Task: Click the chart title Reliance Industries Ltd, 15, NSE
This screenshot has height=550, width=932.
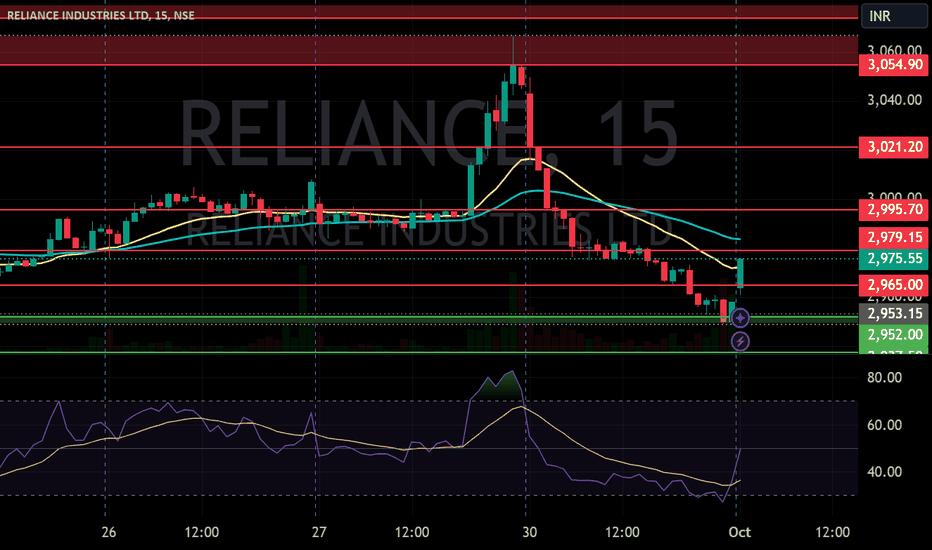Action: [x=100, y=15]
